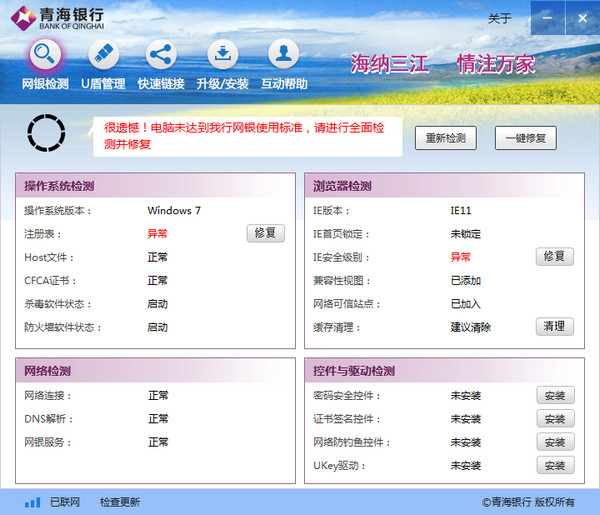This screenshot has width=600, height=515.
Task: Click the 网银服务 label
Action: 48,442
